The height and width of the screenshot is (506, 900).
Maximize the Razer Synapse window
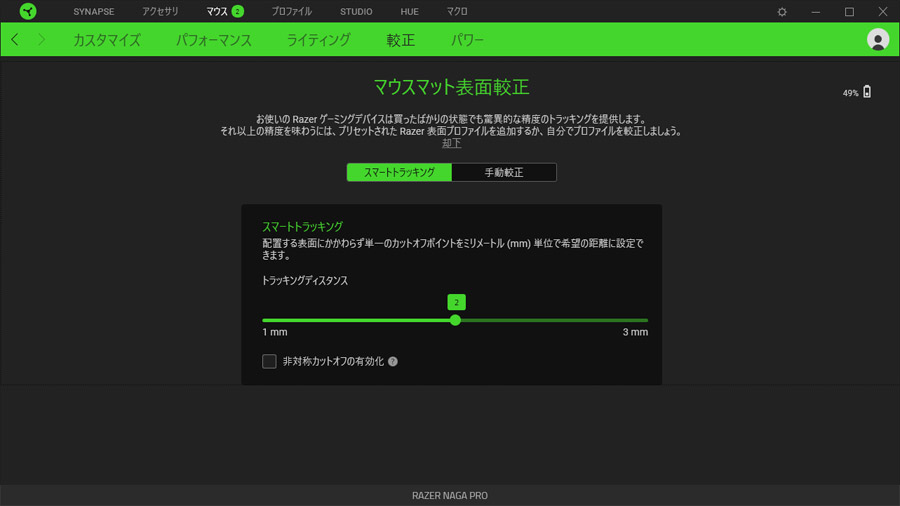849,11
